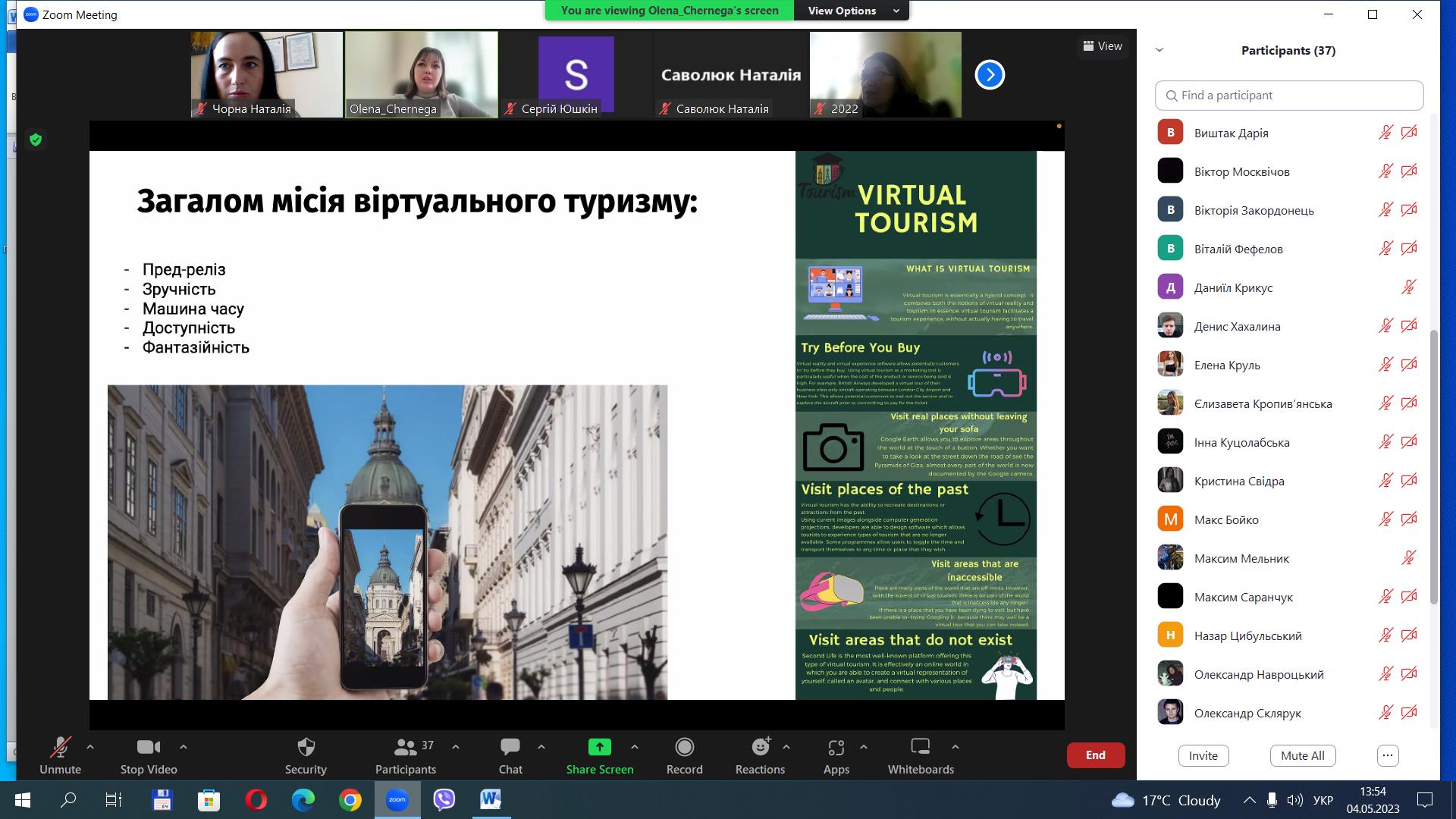Click the green encryption shield icon

36,140
